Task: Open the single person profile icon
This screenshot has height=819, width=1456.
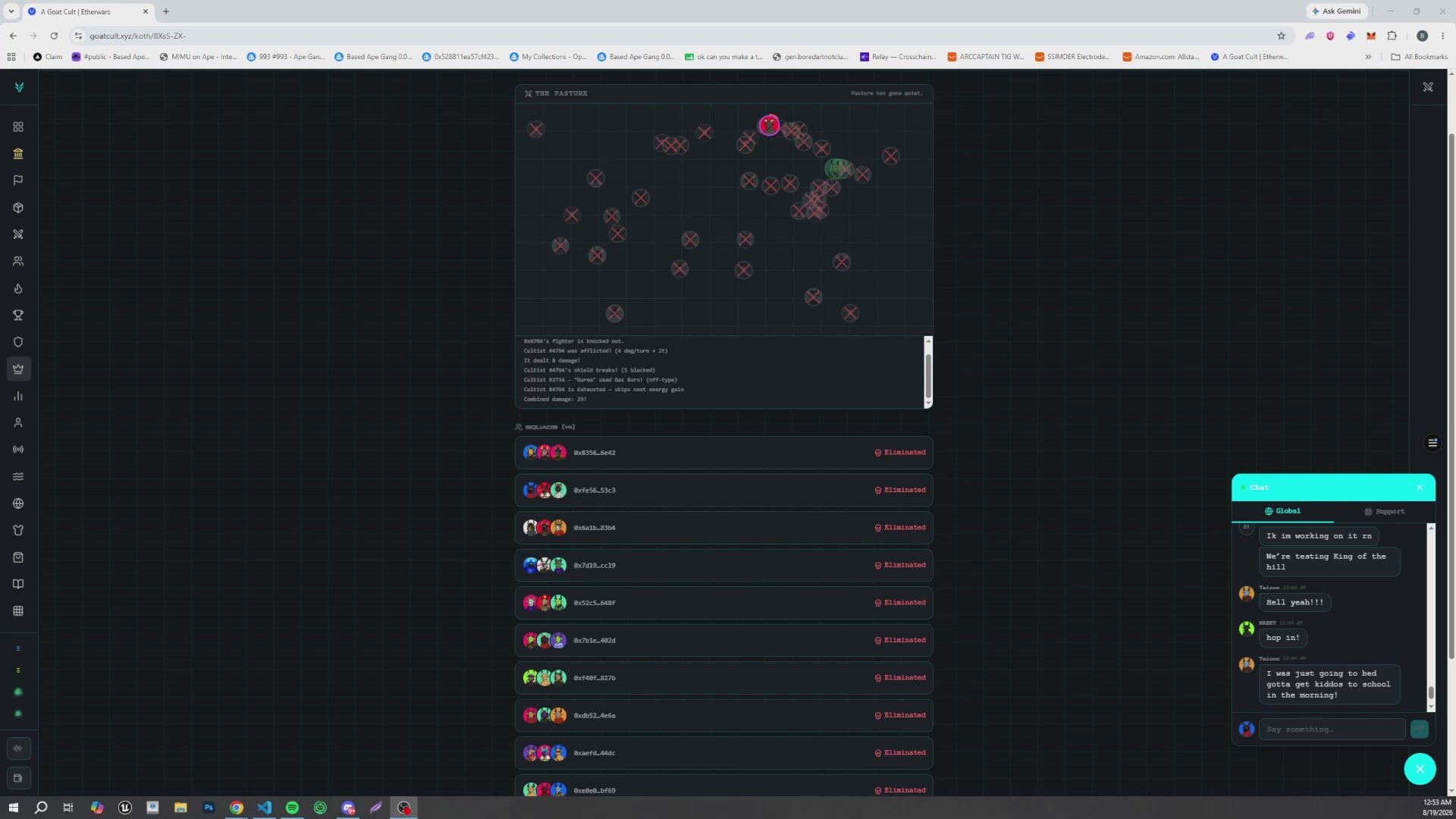Action: coord(18,423)
